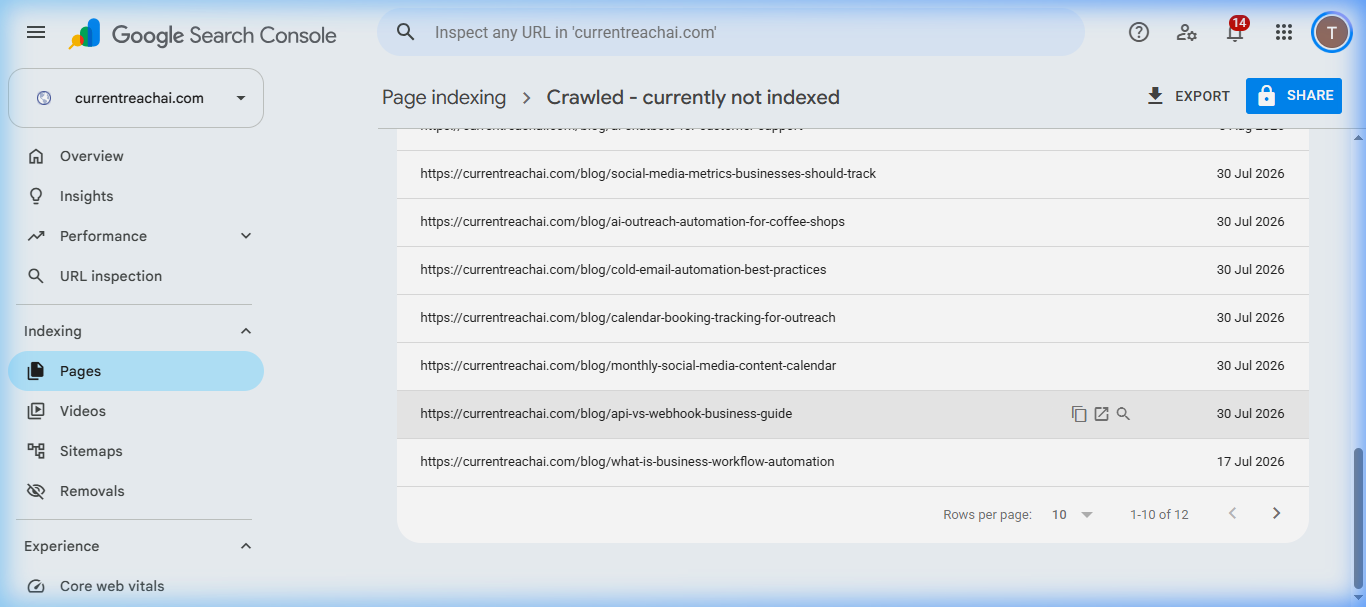Viewport: 1366px width, 607px height.
Task: Click the vertical page scrollbar thumb
Action: click(x=1357, y=518)
